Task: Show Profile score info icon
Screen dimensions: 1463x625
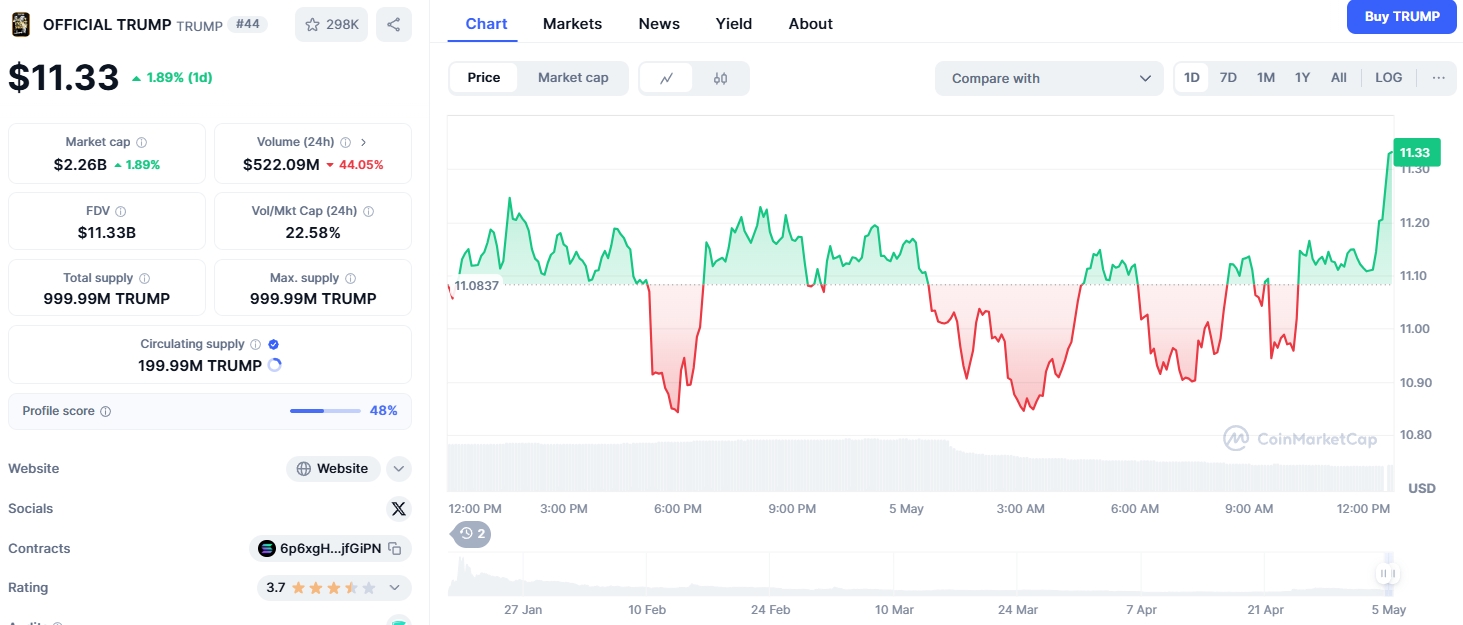Action: [106, 412]
